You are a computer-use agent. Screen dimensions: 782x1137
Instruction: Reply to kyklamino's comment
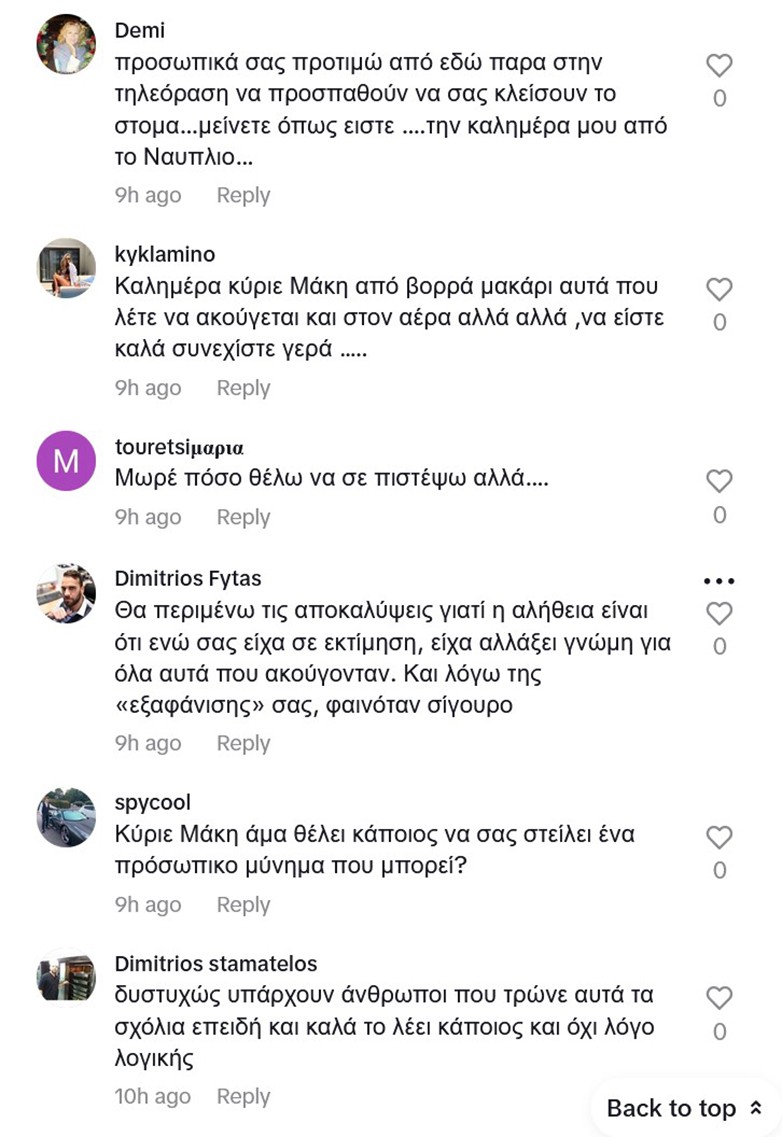point(243,388)
